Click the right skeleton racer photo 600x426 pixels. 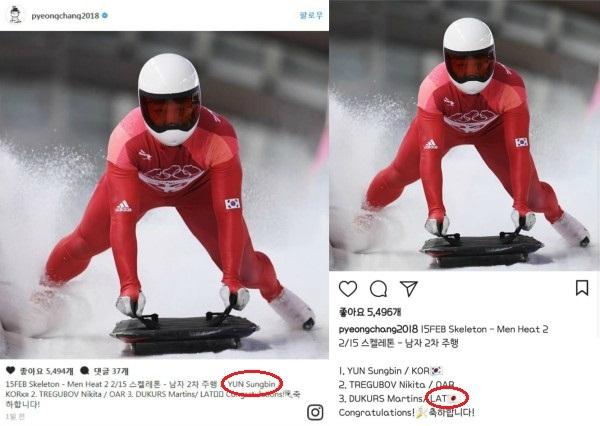coord(465,135)
